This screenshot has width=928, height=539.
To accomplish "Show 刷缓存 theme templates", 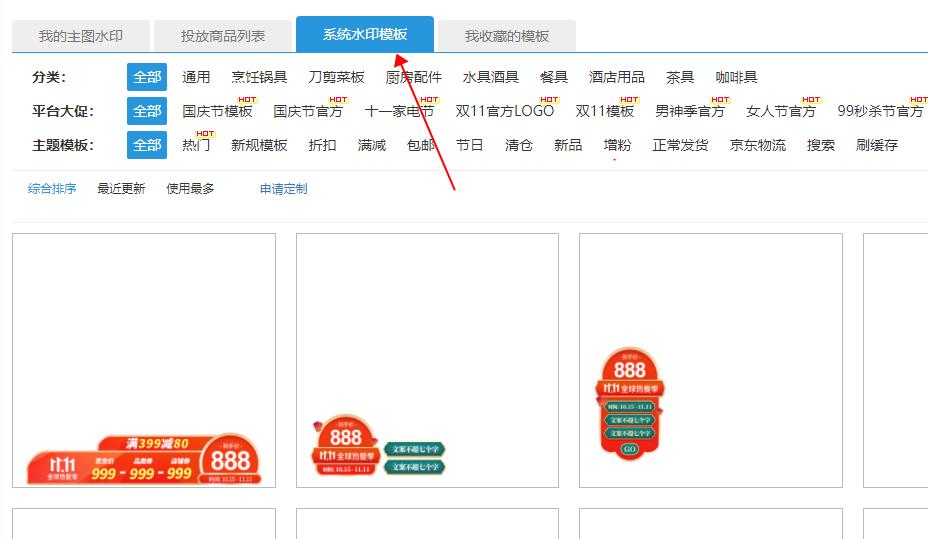I will [877, 145].
